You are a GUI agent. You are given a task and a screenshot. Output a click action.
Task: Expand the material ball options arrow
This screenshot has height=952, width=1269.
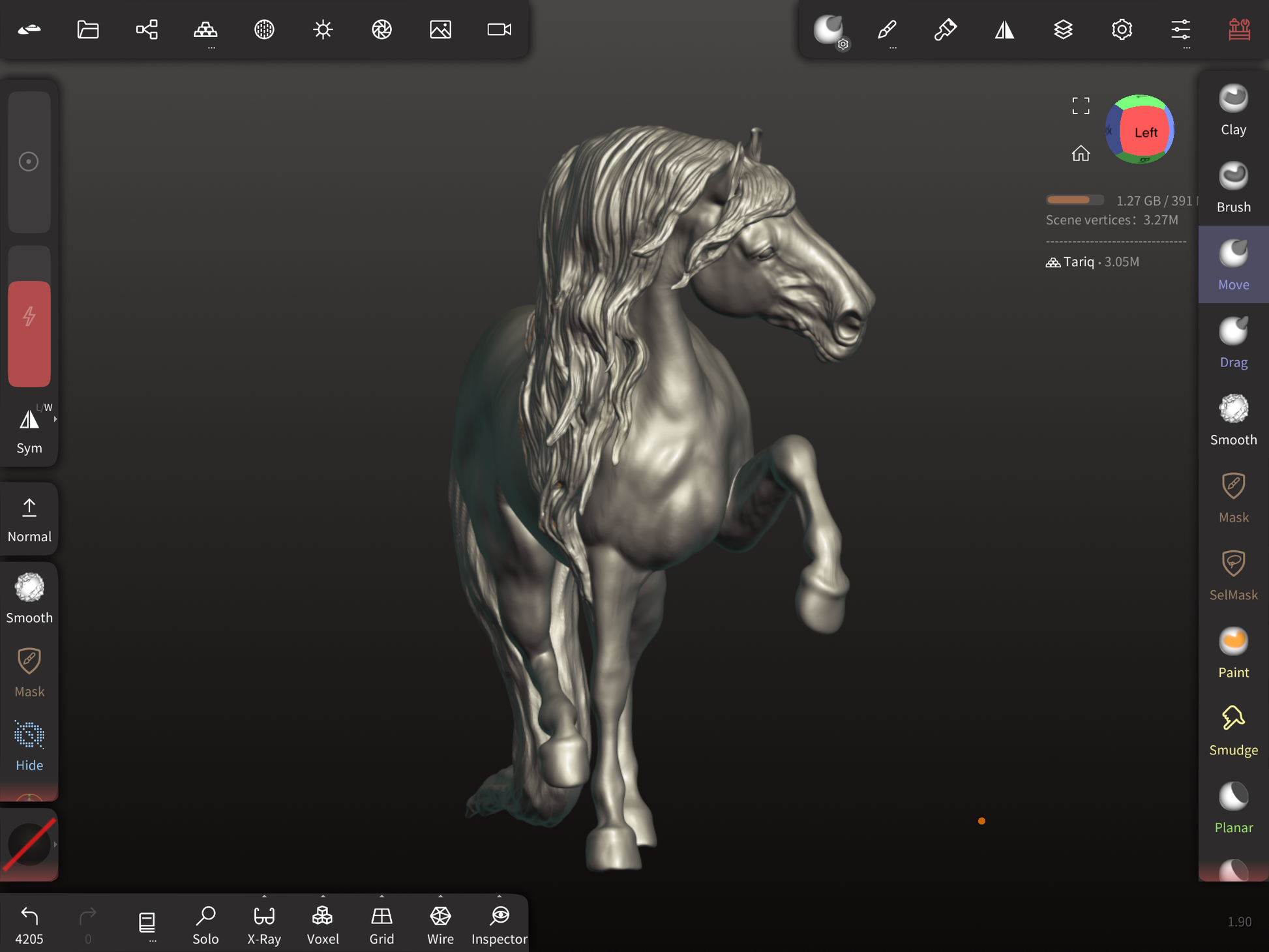coord(55,844)
